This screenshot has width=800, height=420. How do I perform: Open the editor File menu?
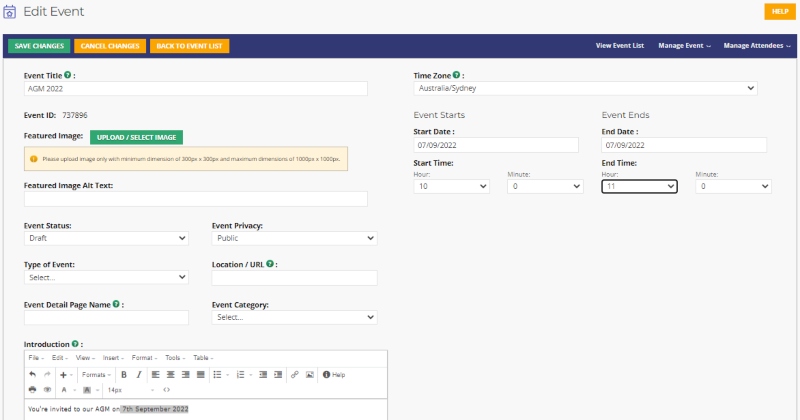coord(36,358)
